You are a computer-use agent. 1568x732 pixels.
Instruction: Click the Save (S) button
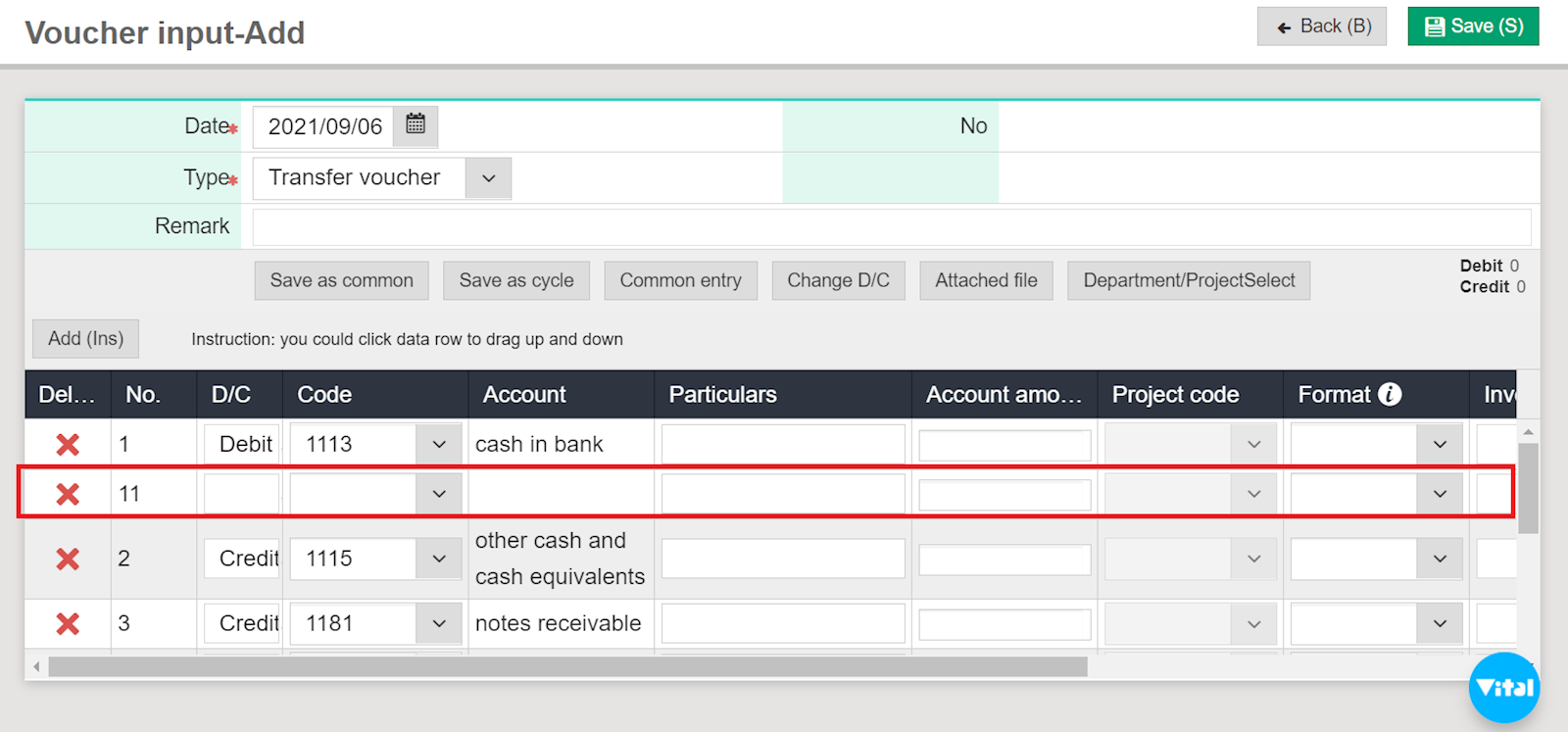1473,26
